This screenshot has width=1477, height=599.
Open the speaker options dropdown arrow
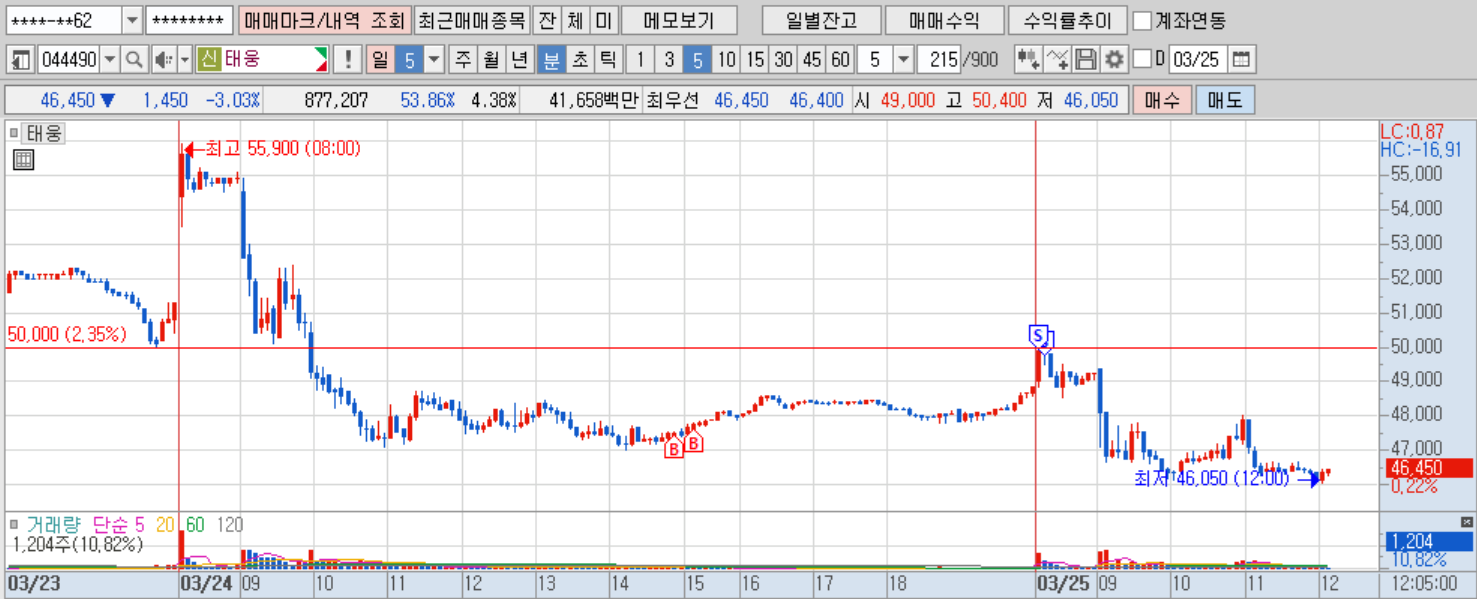[x=185, y=60]
